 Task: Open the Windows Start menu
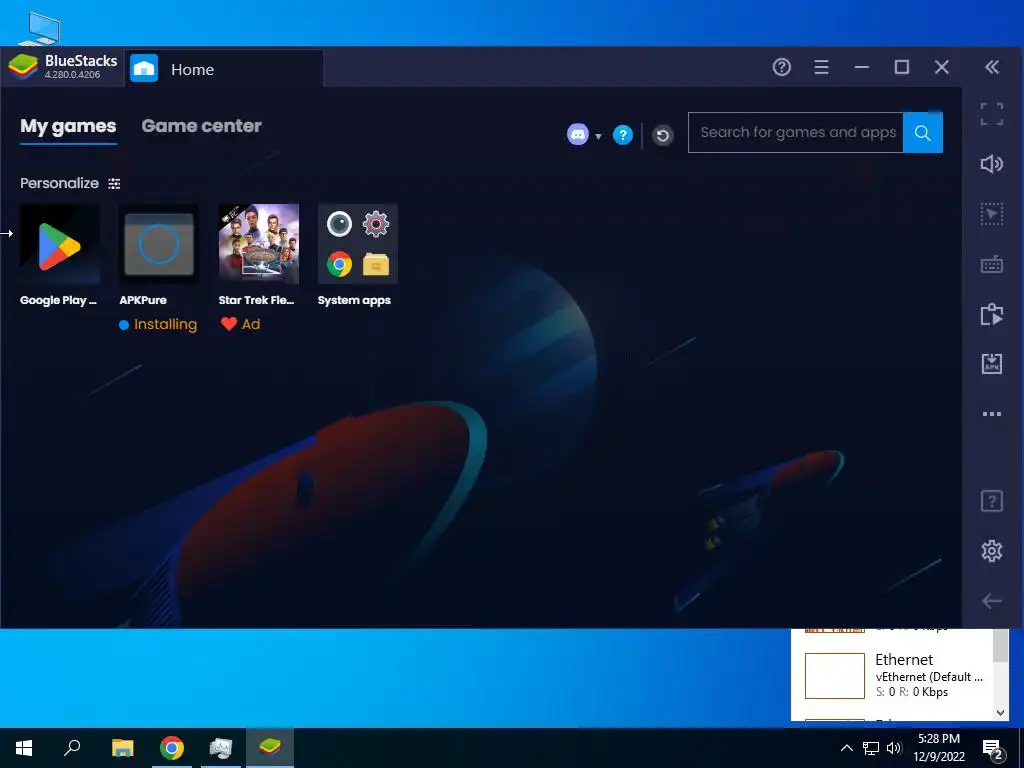pos(24,748)
